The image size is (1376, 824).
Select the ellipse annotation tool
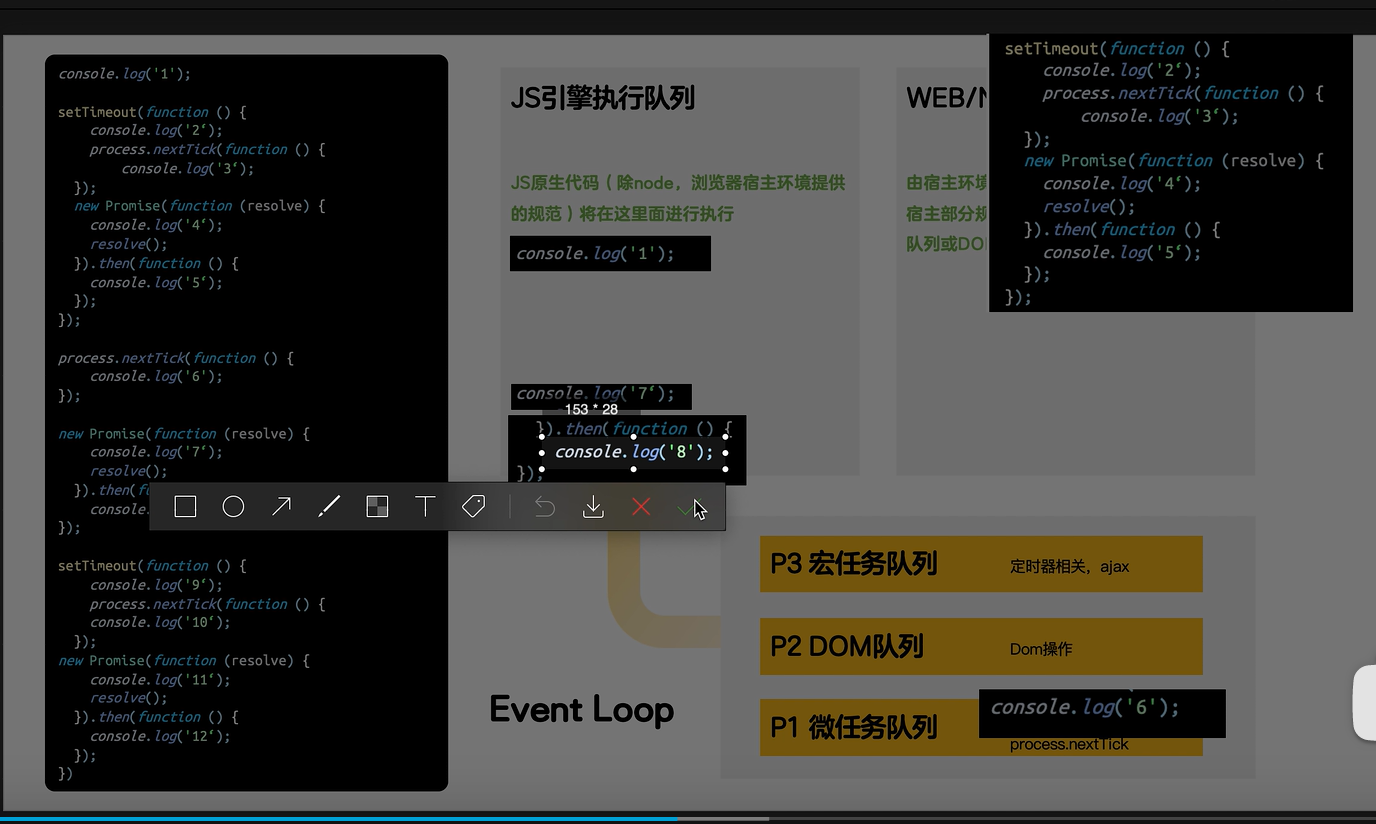233,507
